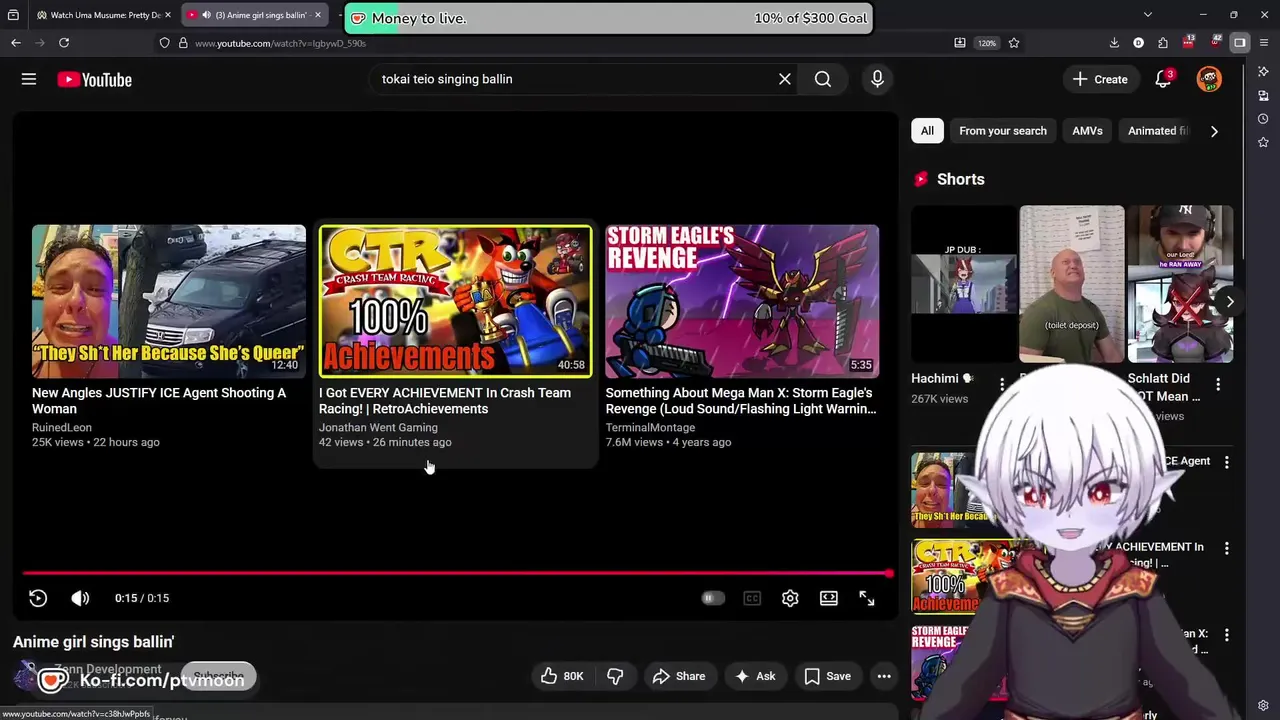Open the extensions puzzle icon
1280x720 pixels.
1163,43
